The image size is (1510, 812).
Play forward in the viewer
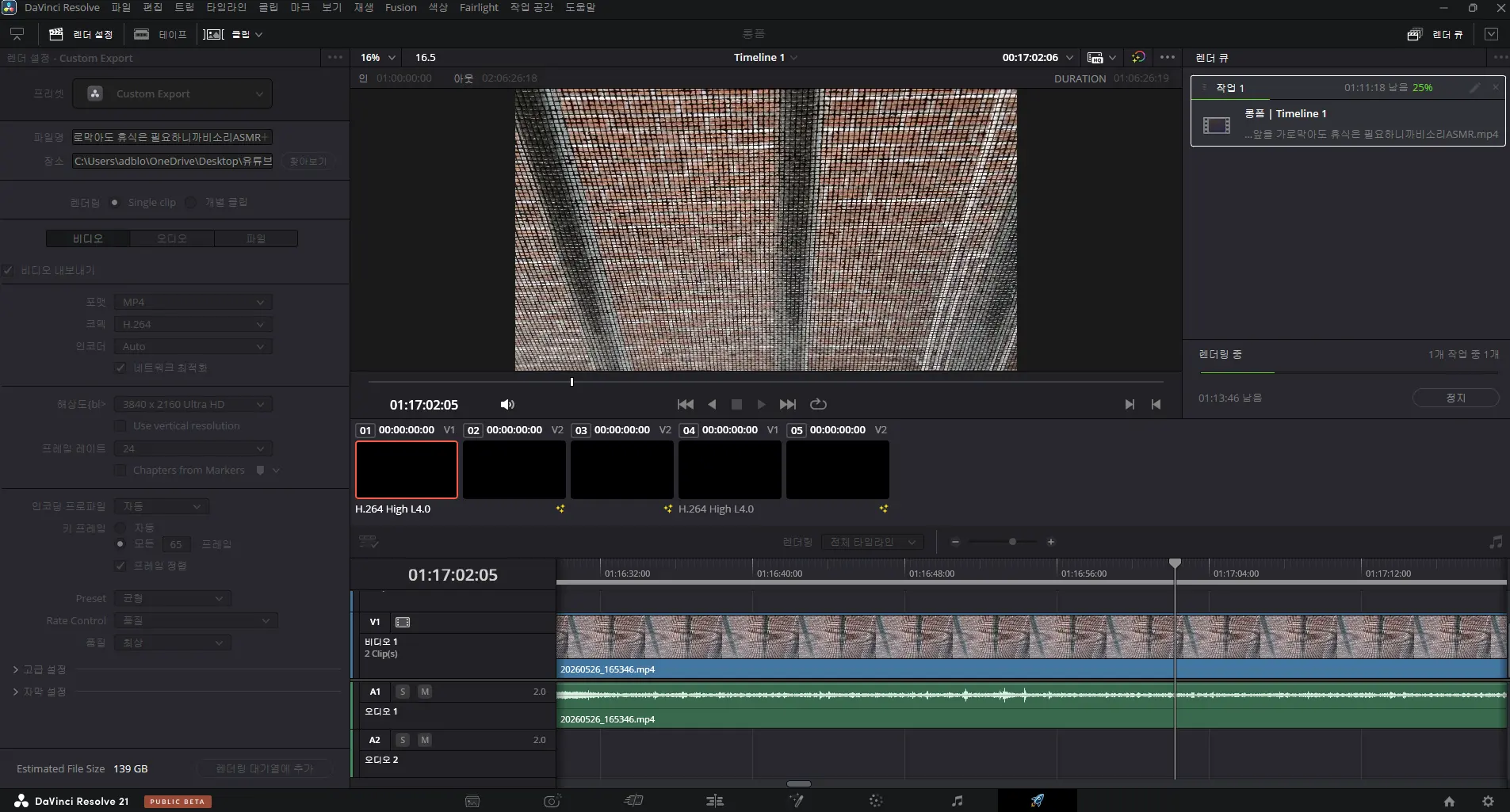point(761,405)
